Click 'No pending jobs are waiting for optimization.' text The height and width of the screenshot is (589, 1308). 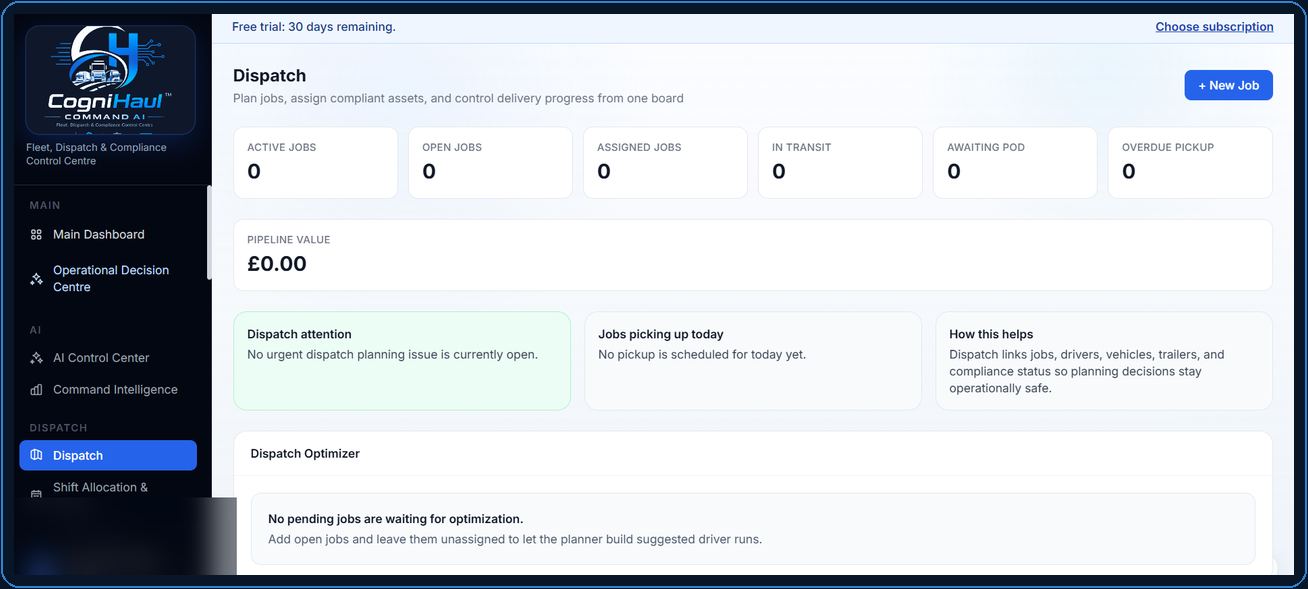396,519
